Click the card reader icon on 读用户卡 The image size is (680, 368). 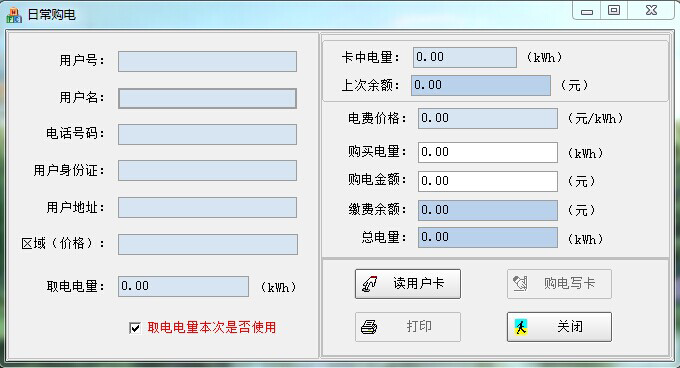tap(370, 284)
